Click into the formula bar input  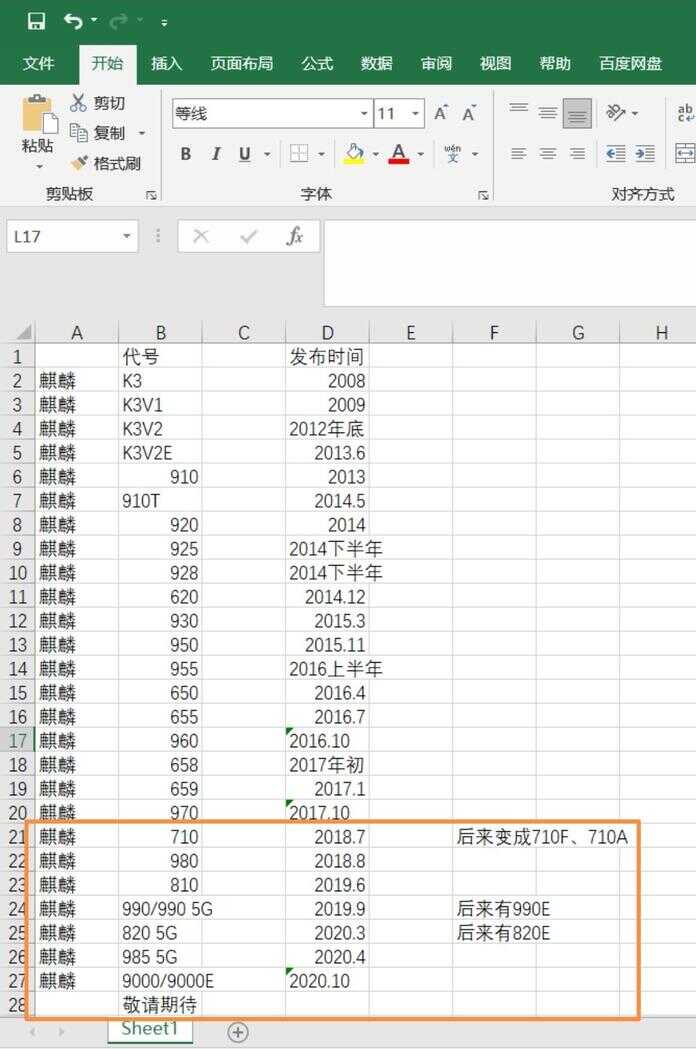point(510,263)
